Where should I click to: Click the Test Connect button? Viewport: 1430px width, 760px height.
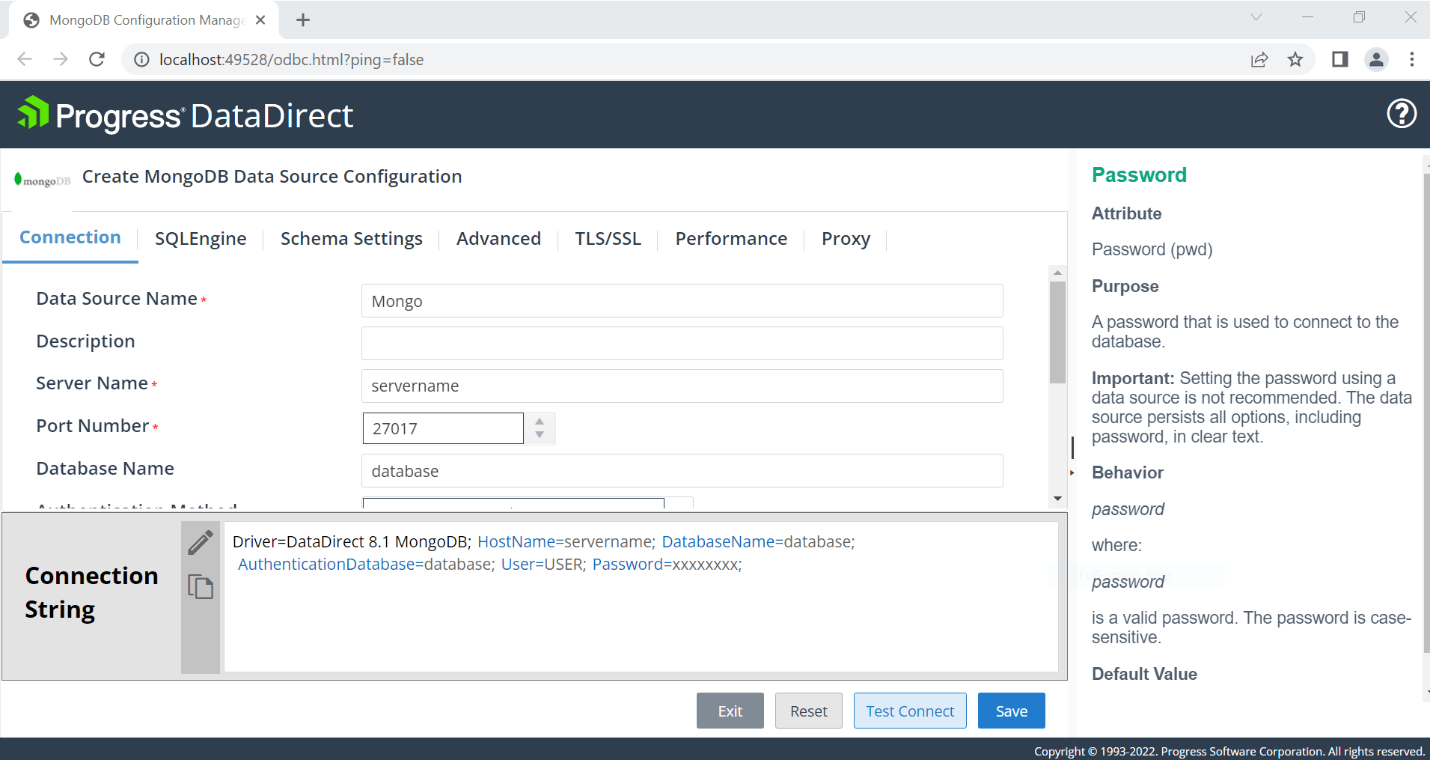(909, 711)
